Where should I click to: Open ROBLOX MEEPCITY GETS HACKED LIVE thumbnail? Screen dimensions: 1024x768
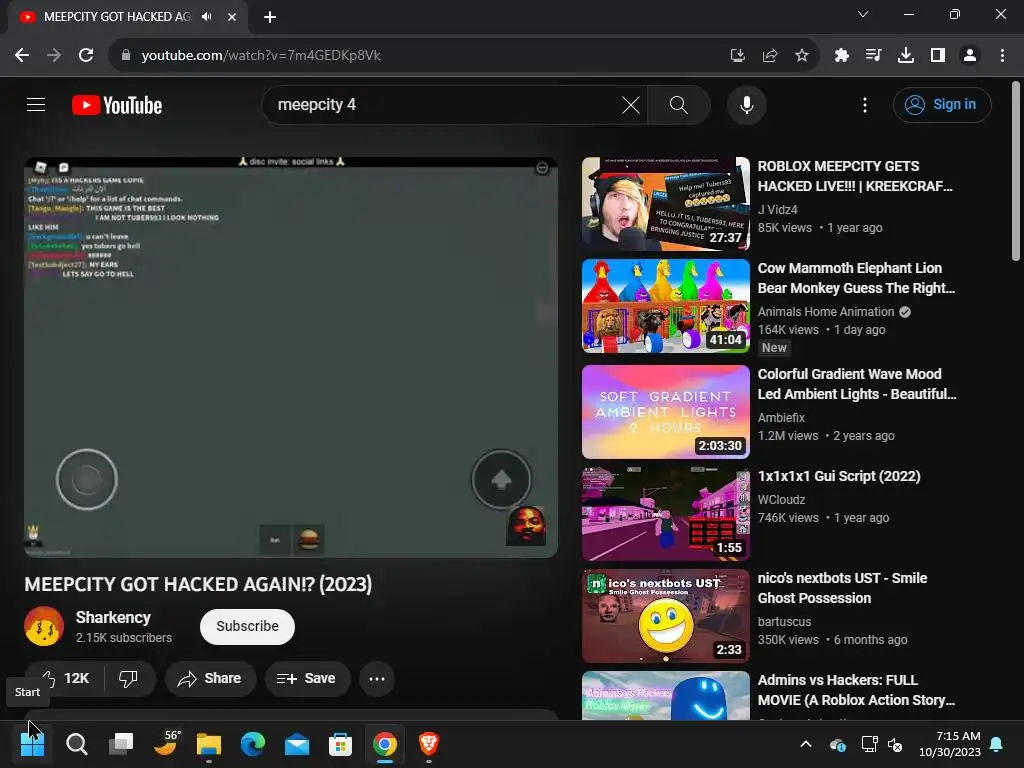(665, 204)
